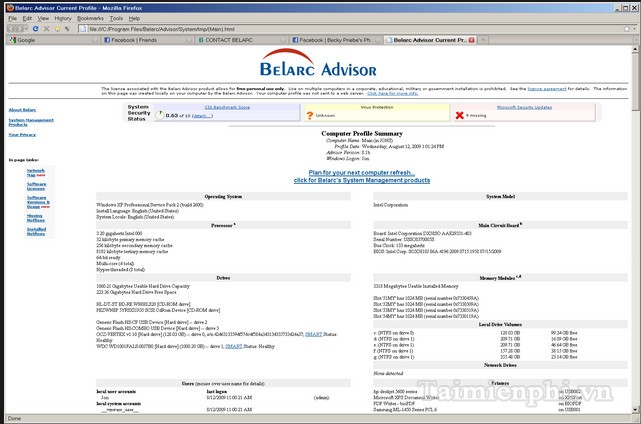
Task: Close the Belarc Advisor Current Profile tab
Action: click(471, 40)
